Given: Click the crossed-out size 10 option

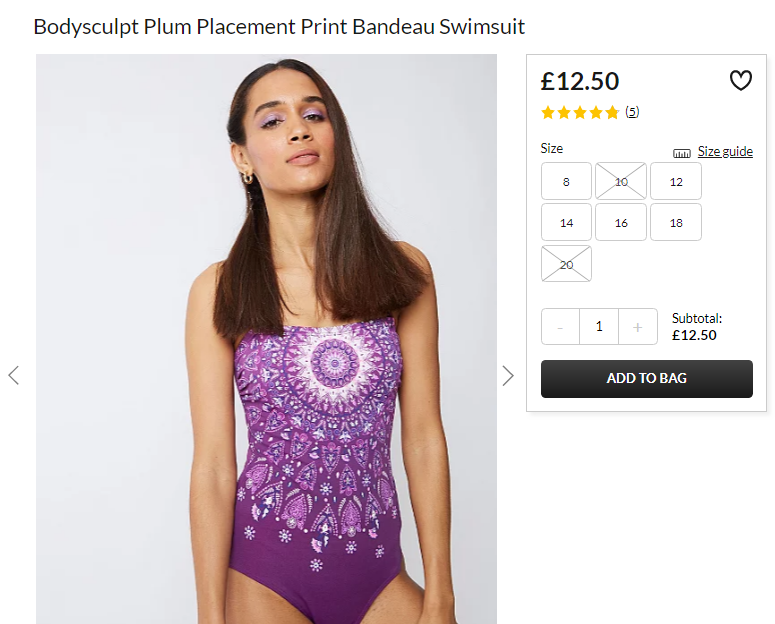Looking at the screenshot, I should click(621, 181).
